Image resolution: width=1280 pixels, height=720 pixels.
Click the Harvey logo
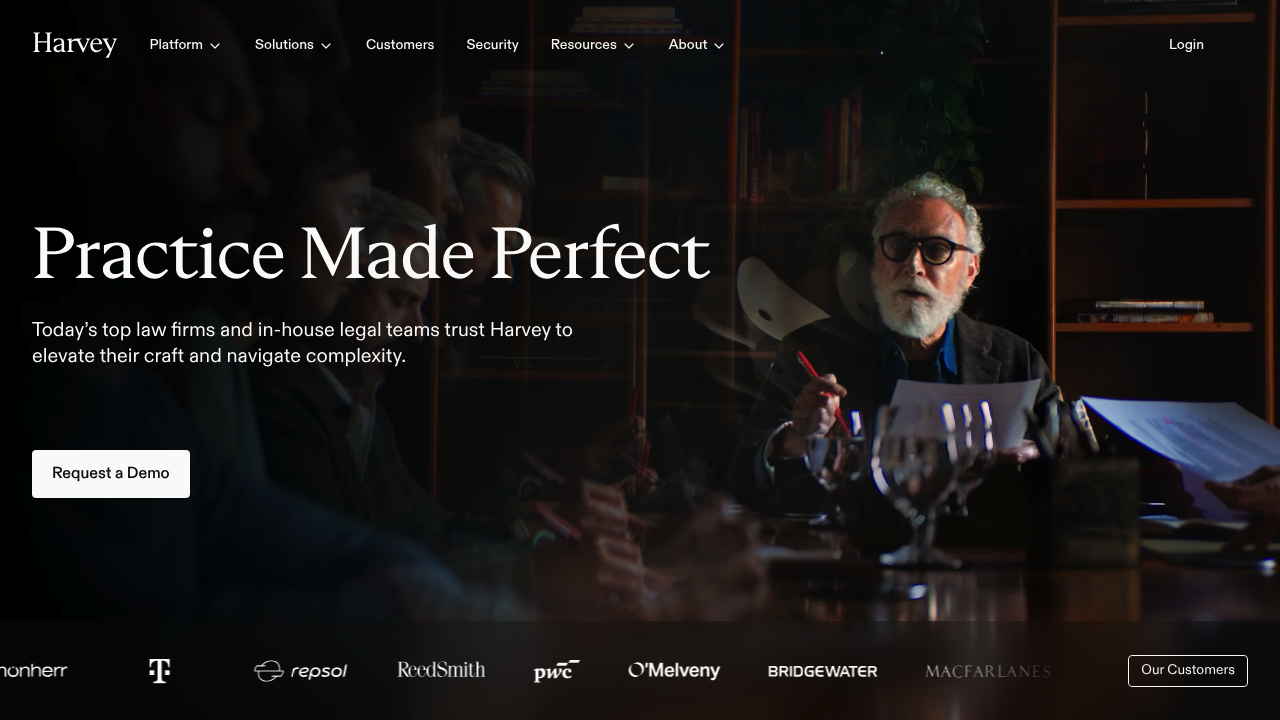(x=75, y=45)
